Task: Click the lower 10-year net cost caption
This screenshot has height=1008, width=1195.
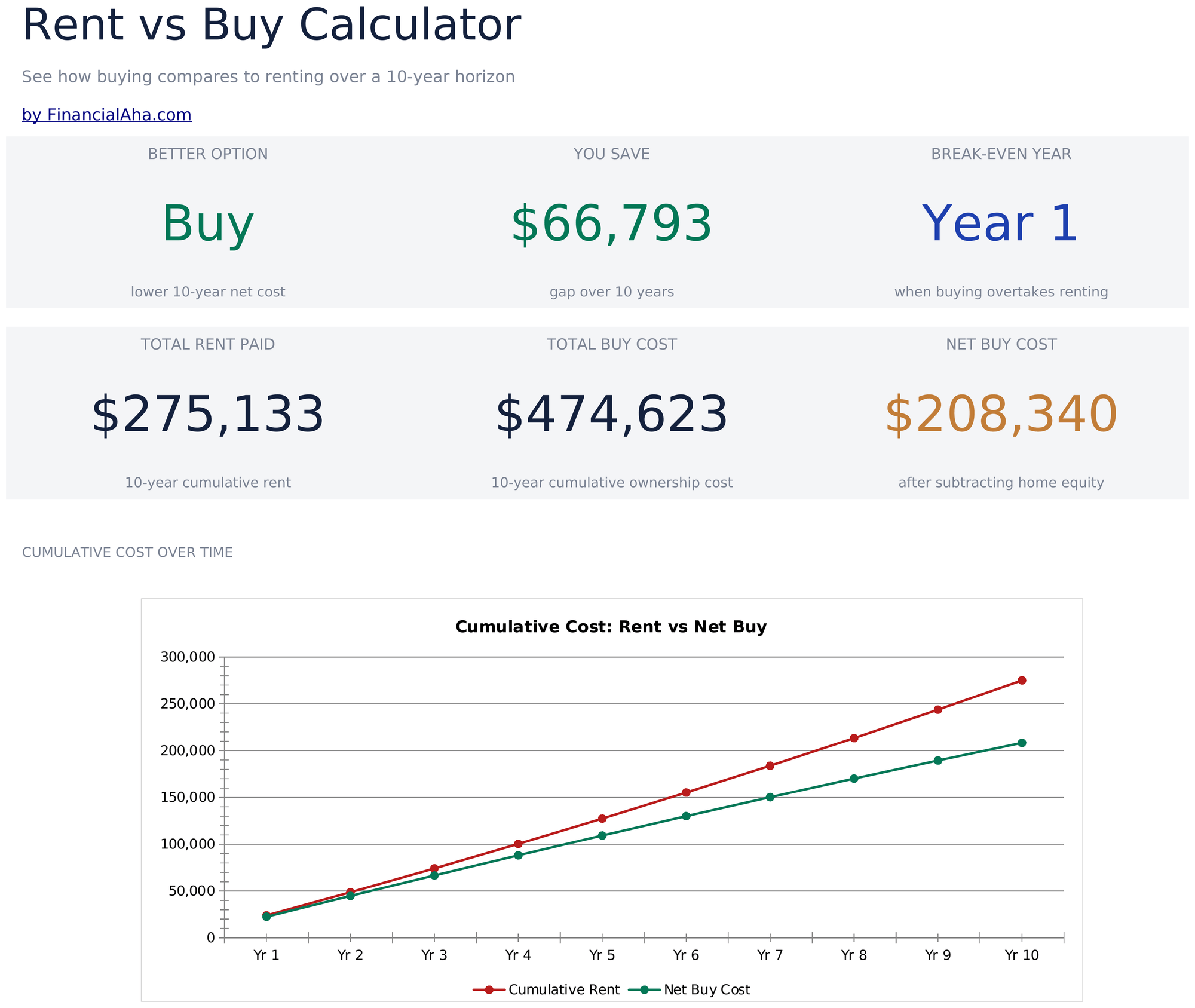Action: pos(208,292)
